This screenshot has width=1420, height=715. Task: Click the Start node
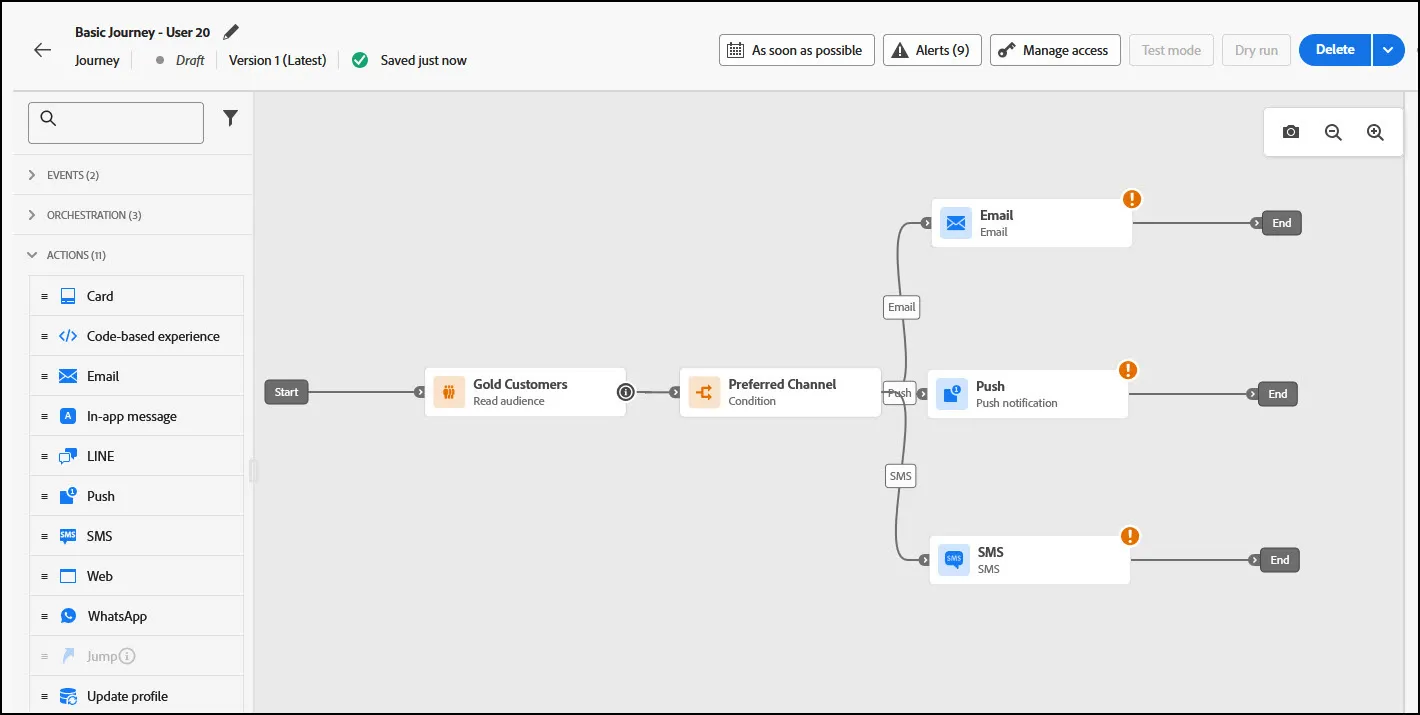tap(287, 392)
